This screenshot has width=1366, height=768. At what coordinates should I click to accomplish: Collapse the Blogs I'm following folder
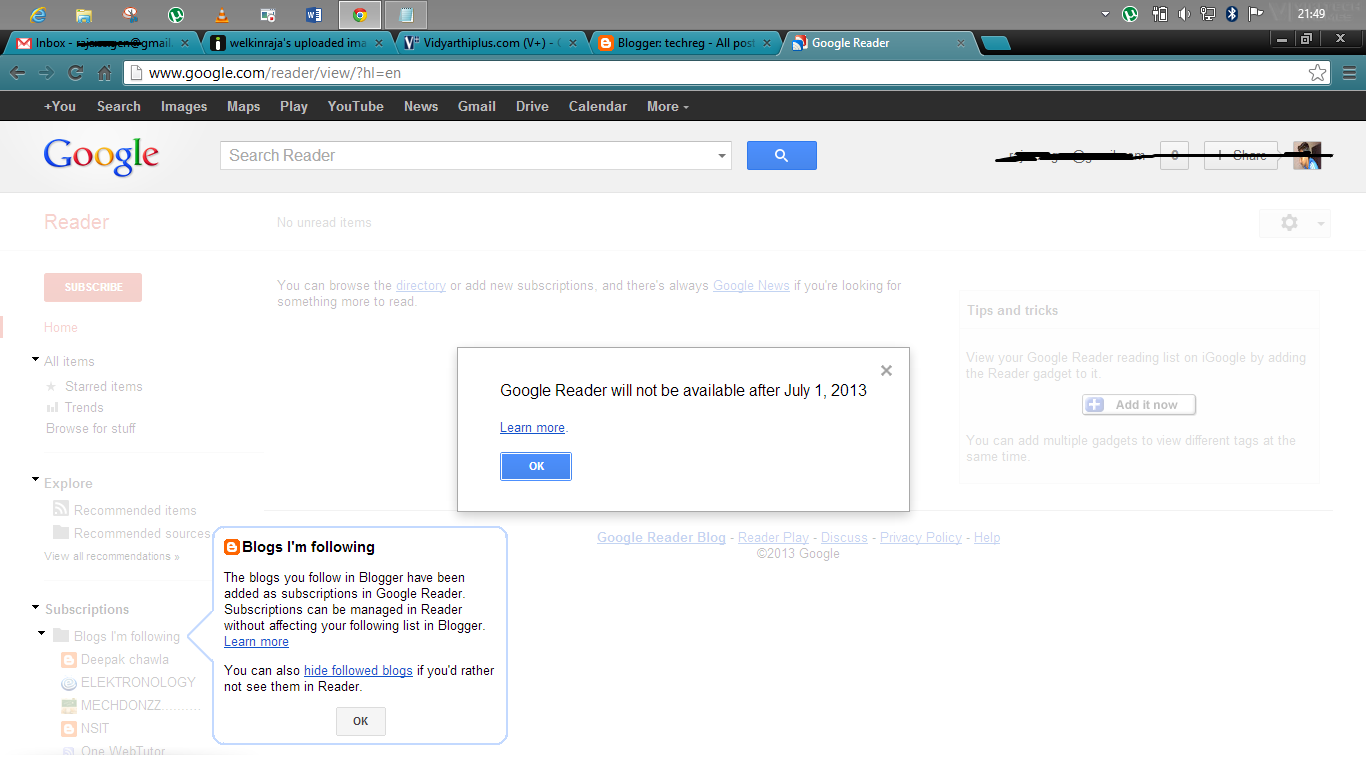point(42,632)
